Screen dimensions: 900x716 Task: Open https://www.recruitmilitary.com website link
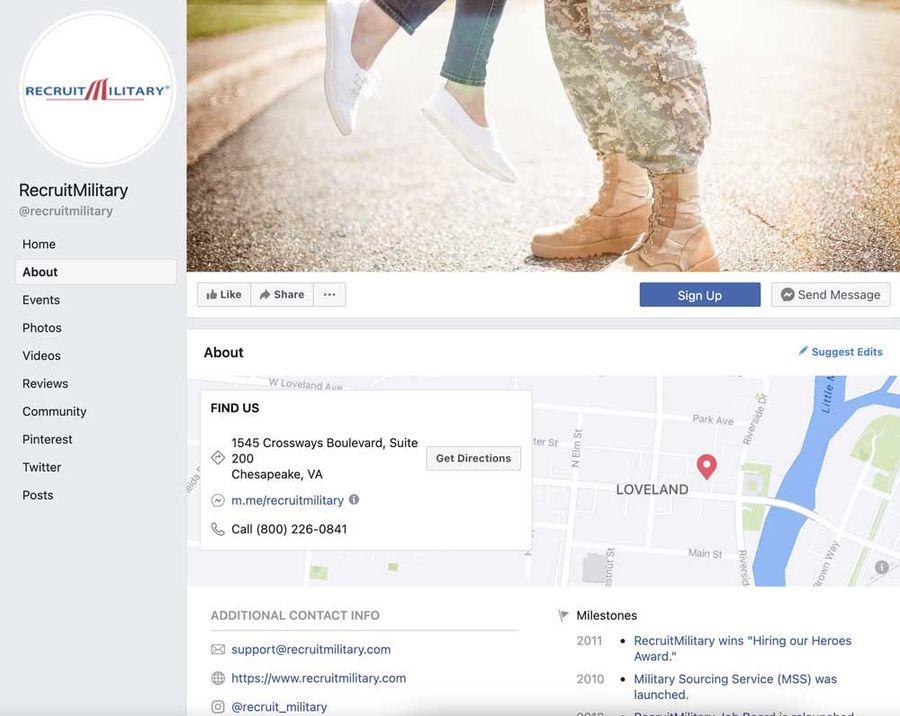pyautogui.click(x=319, y=678)
